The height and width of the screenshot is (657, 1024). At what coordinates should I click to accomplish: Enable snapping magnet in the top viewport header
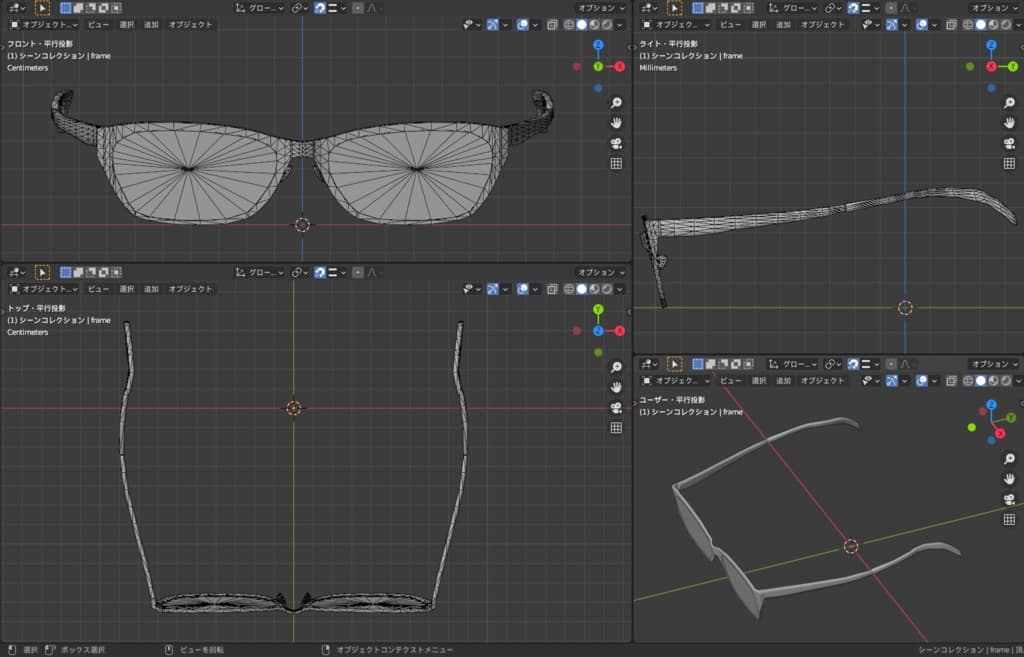(321, 272)
